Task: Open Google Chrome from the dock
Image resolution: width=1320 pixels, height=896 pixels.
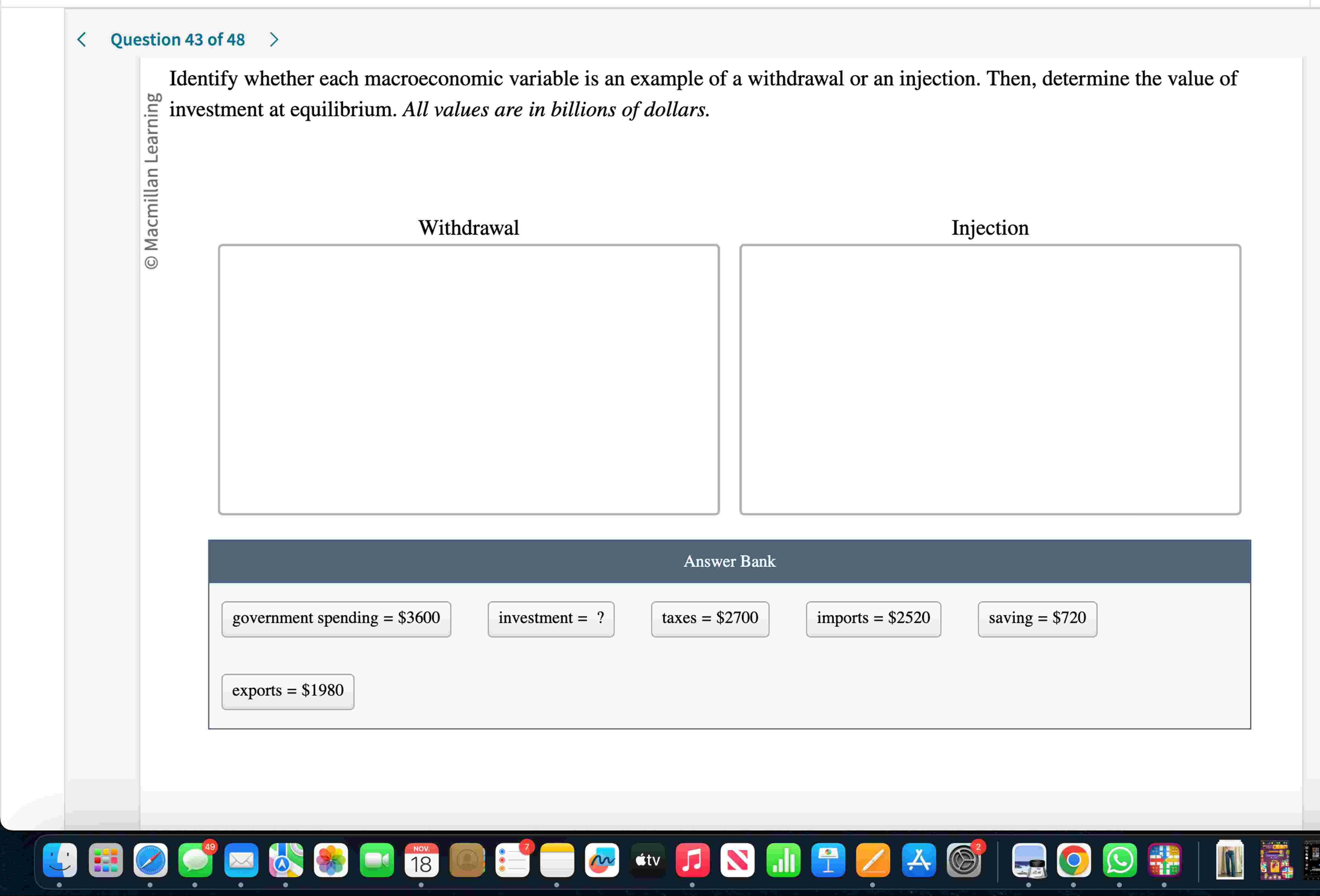Action: 1073,860
